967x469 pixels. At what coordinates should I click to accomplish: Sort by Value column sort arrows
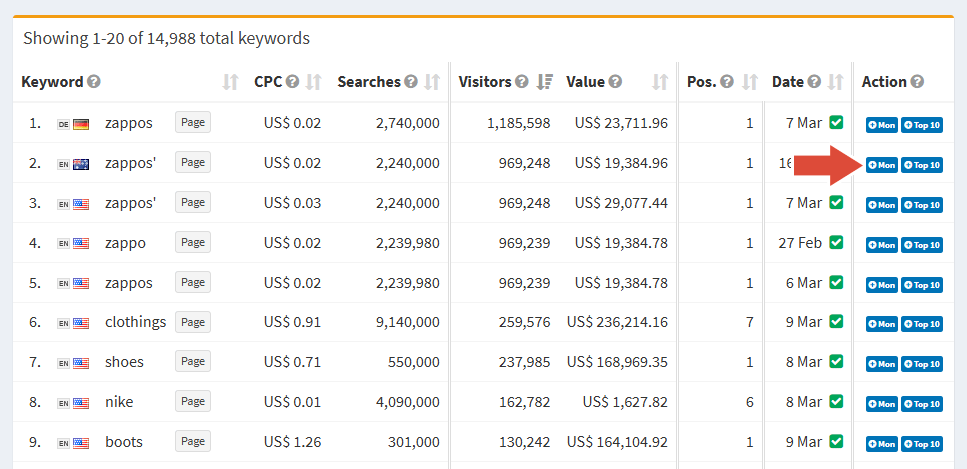point(660,82)
